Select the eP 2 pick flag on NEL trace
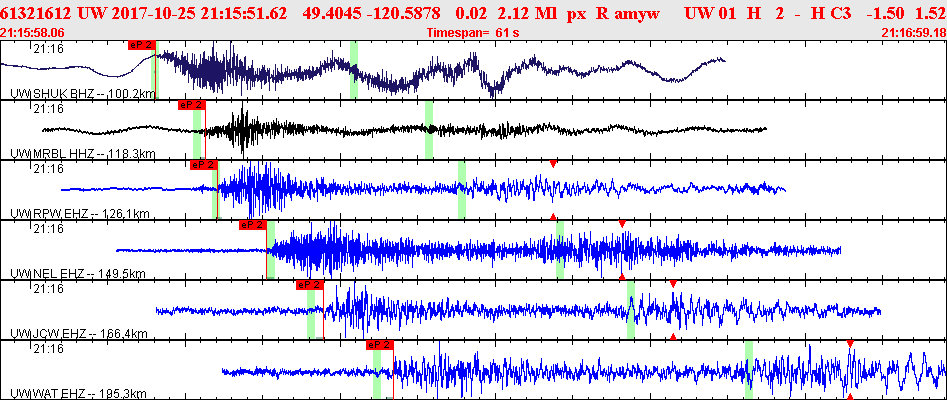Screen dimensions: 947x400 [253, 225]
